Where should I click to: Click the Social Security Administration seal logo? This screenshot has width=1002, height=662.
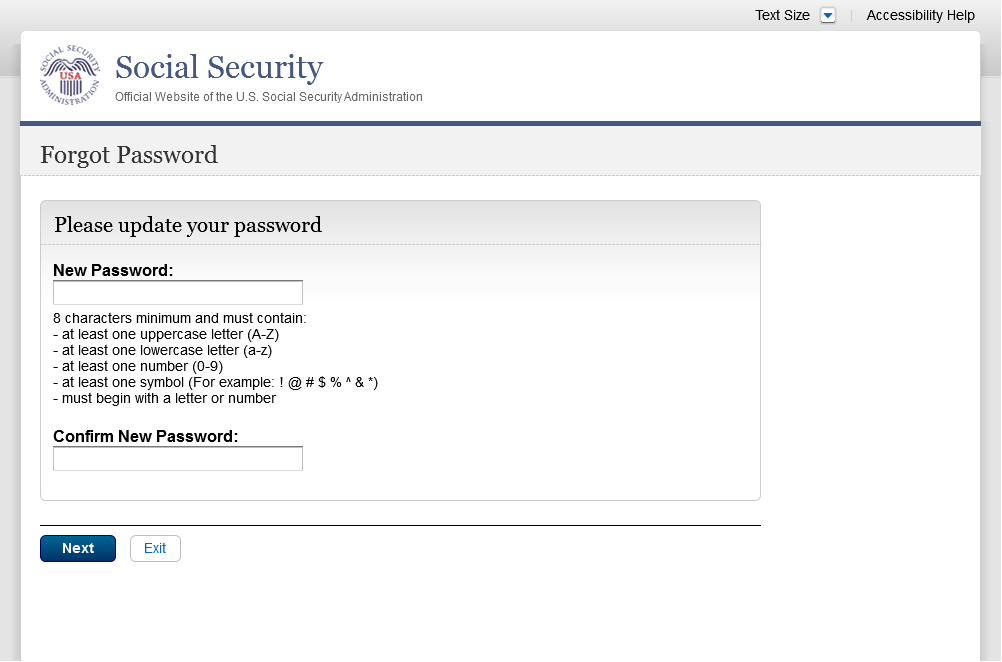(x=70, y=75)
